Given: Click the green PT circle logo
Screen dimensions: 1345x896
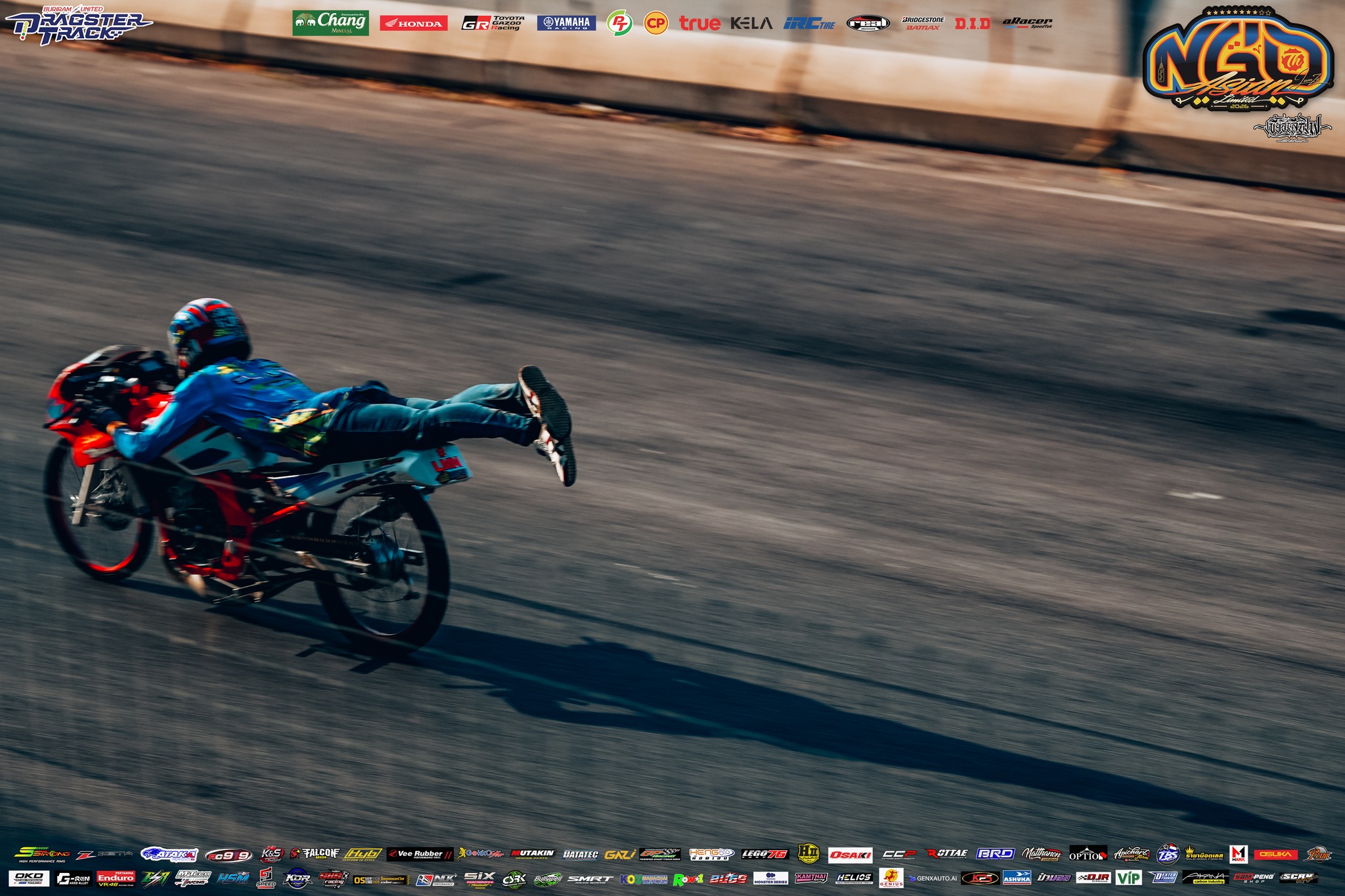Looking at the screenshot, I should (x=619, y=23).
